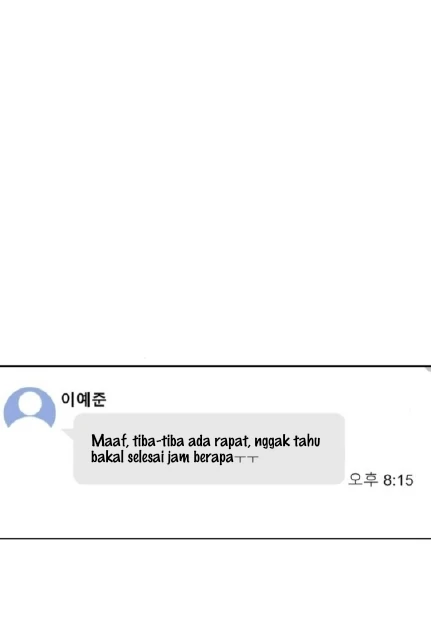Screen dimensions: 431x632
Task: Open 이예준's default profile avatar
Action: pyautogui.click(x=29, y=408)
